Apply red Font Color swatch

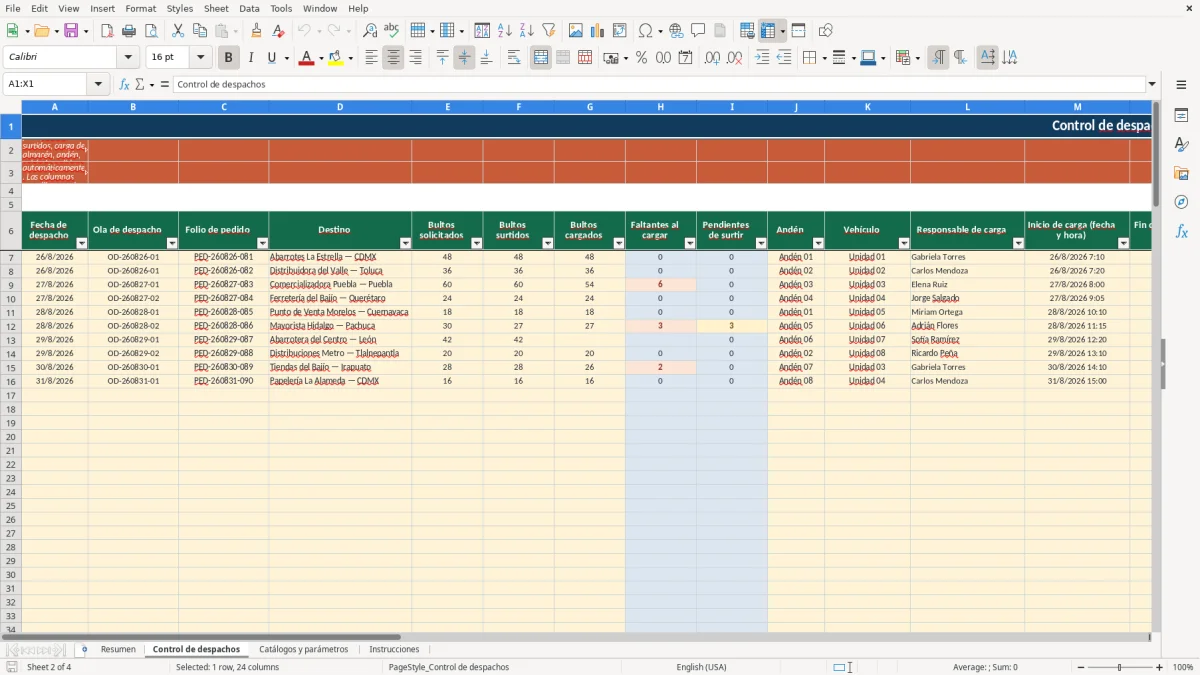(306, 58)
